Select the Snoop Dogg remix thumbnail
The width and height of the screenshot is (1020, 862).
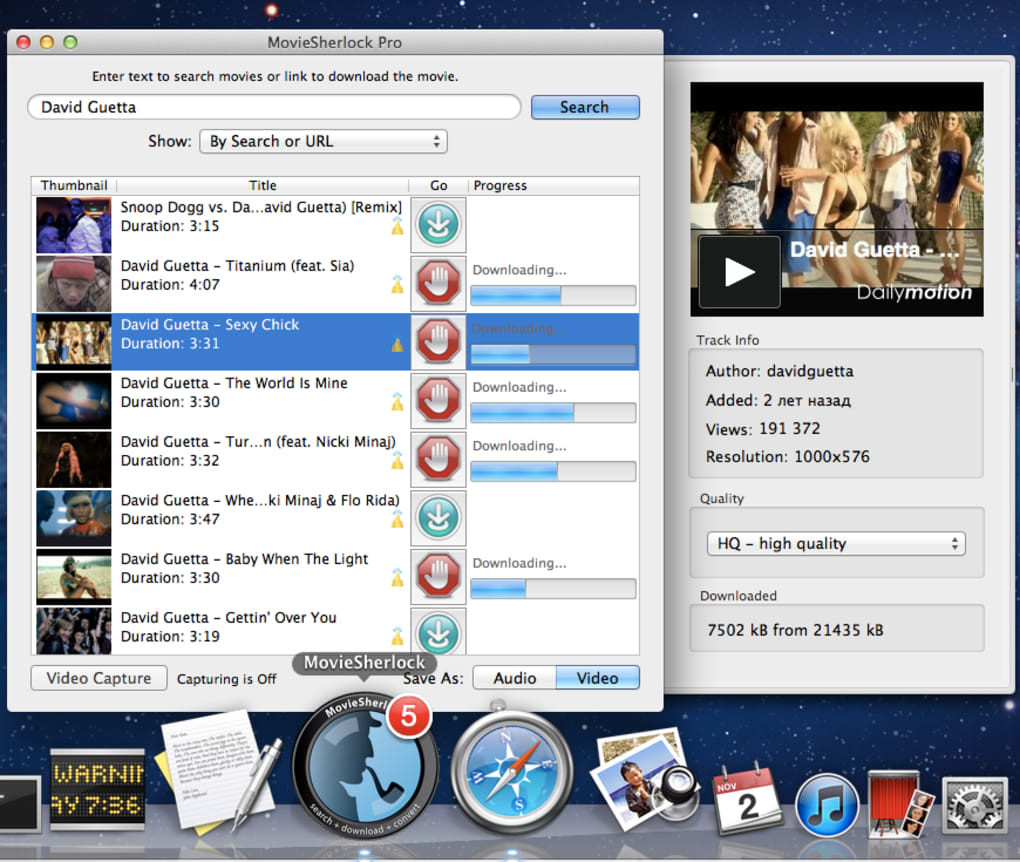click(x=74, y=225)
